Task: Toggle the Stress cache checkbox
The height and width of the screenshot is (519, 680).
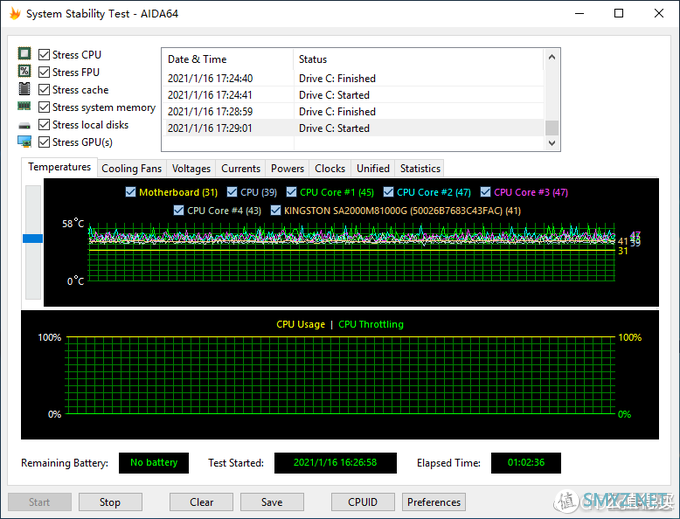Action: click(44, 90)
